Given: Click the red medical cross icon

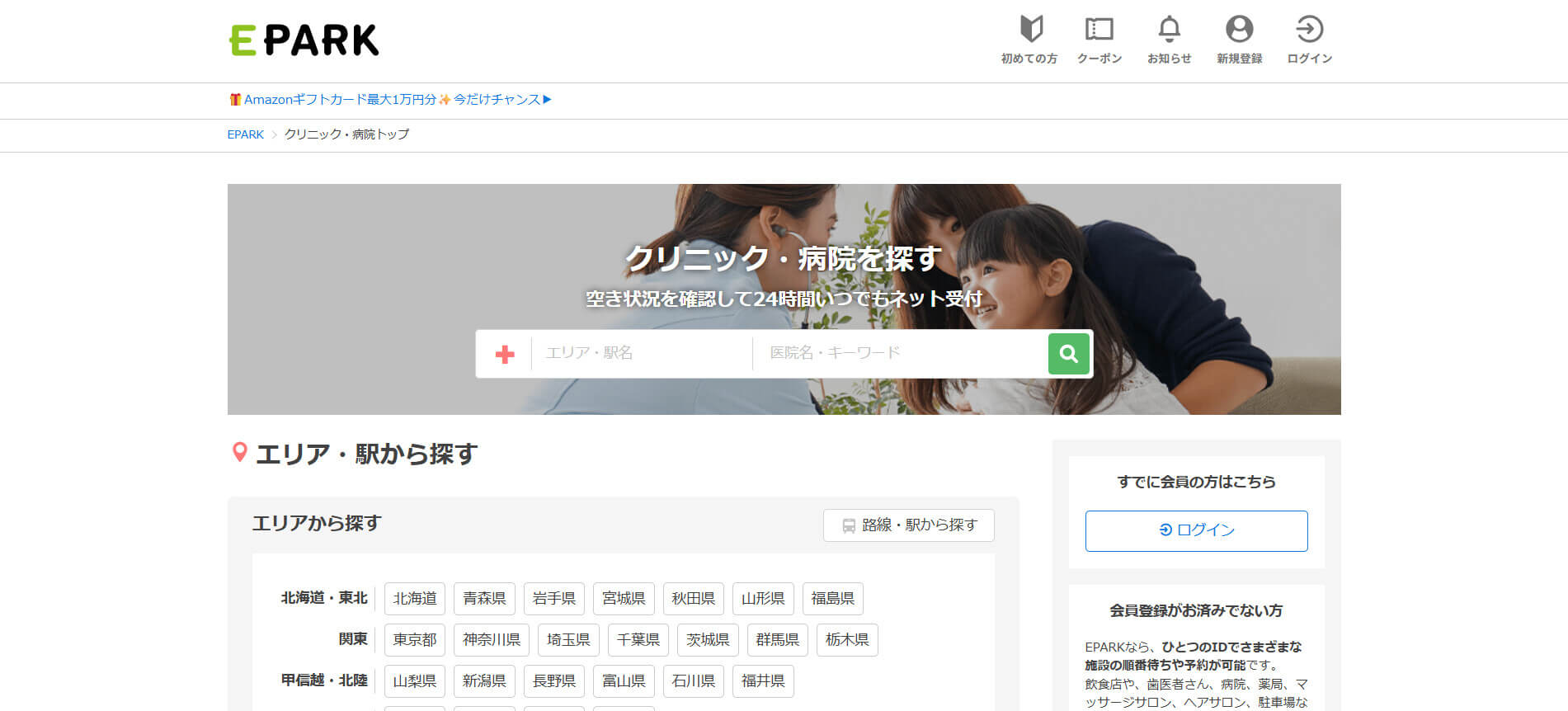Looking at the screenshot, I should click(x=505, y=354).
